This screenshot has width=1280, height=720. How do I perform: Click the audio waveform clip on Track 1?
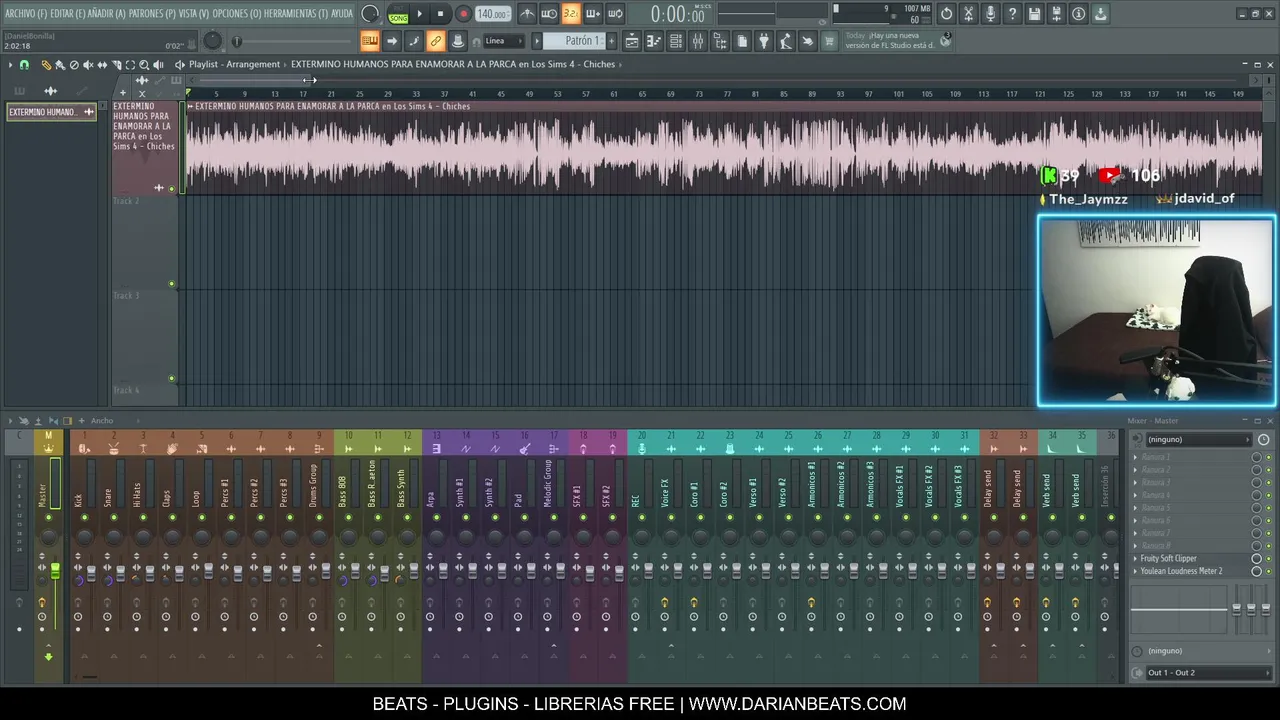(722, 150)
